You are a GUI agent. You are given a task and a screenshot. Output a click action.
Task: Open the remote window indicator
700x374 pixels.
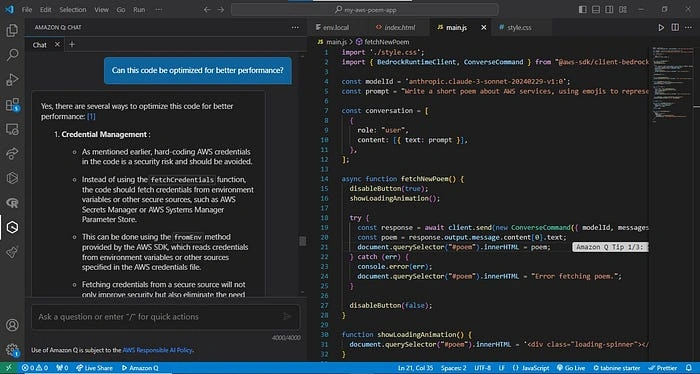[9, 368]
